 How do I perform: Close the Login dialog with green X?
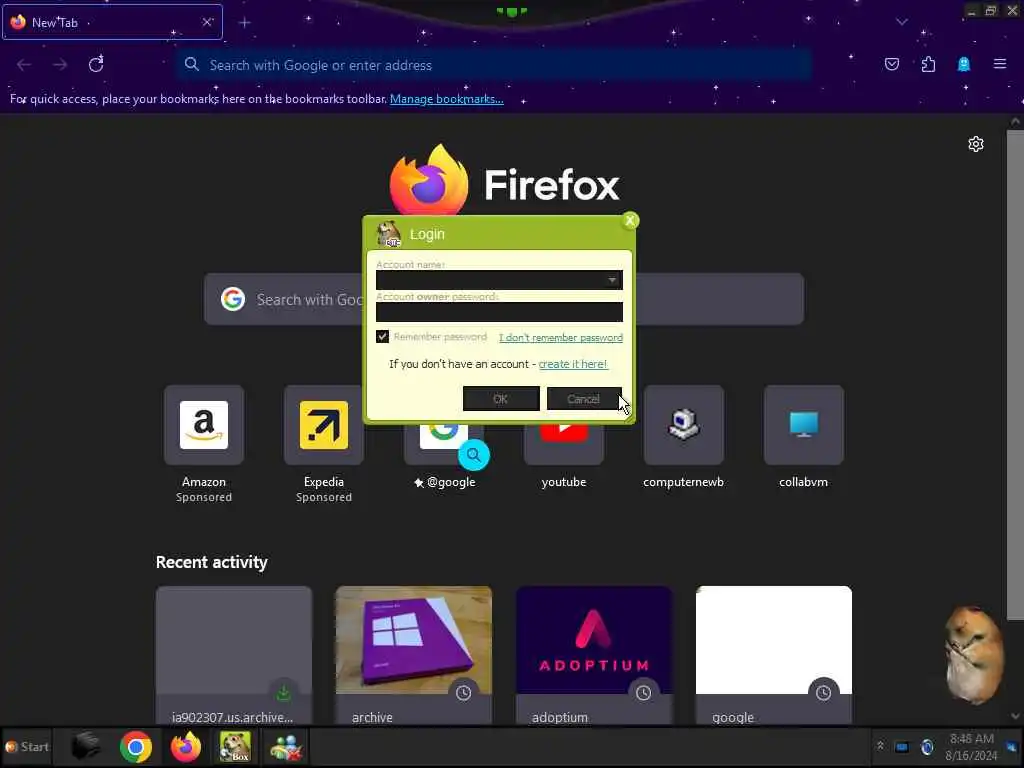pyautogui.click(x=630, y=221)
